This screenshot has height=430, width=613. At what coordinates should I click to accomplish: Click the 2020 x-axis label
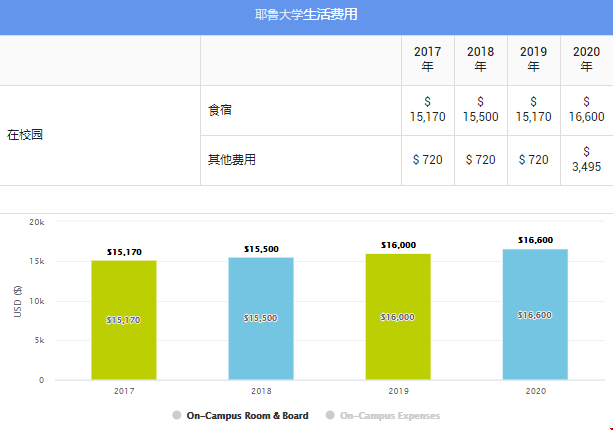pyautogui.click(x=536, y=391)
